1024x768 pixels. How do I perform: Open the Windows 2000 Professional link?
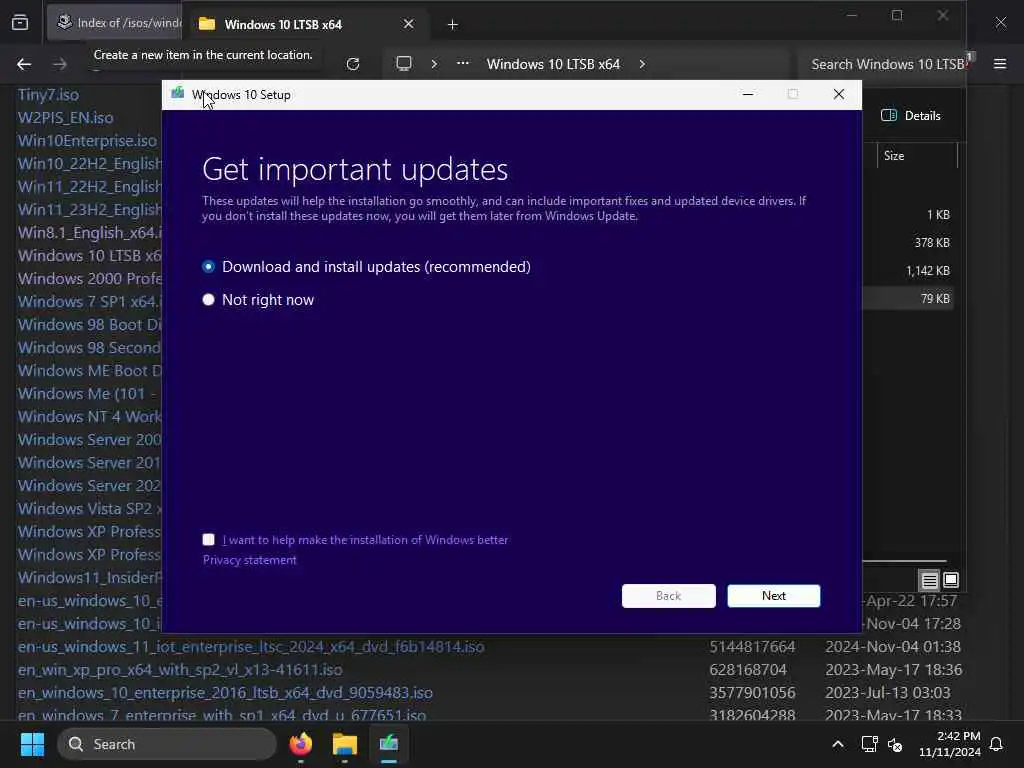89,279
